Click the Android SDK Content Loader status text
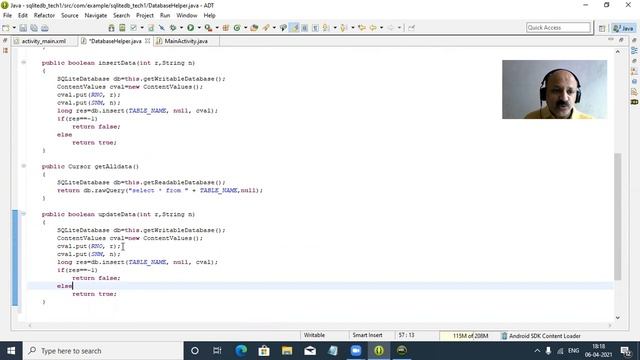Image resolution: width=640 pixels, height=360 pixels. pos(544,336)
